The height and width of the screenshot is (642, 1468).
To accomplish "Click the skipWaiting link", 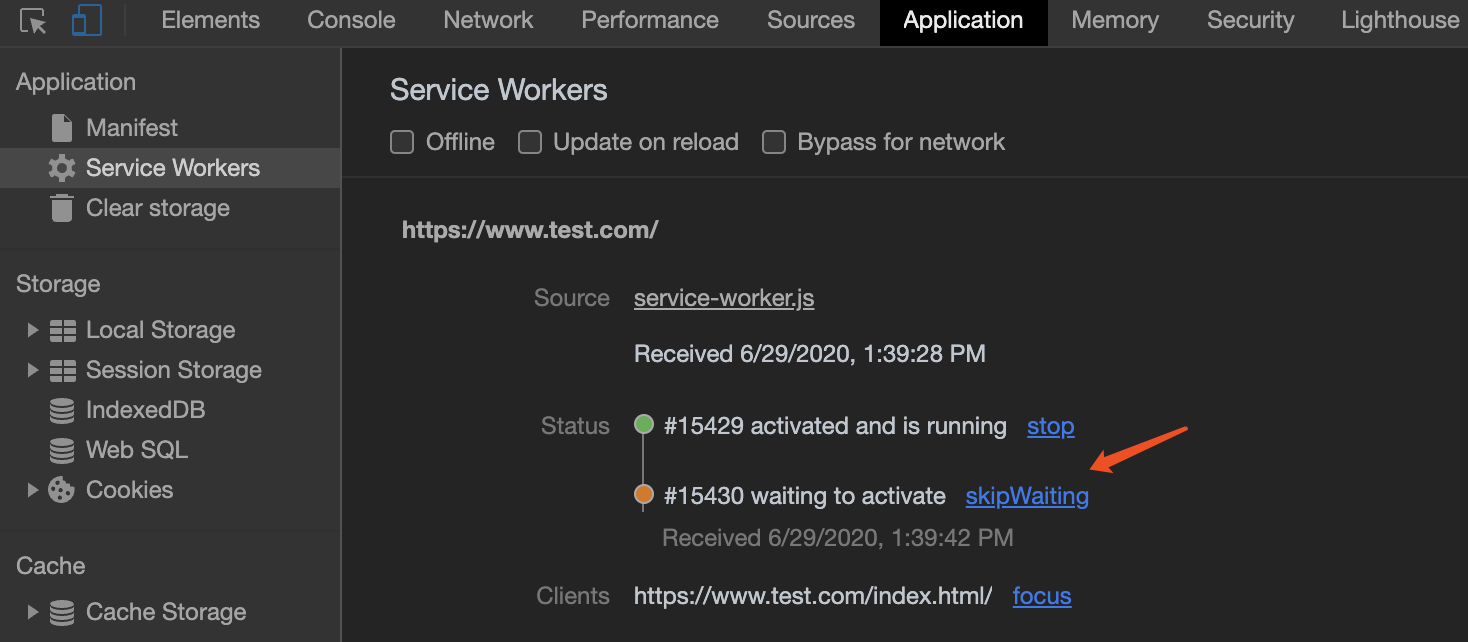I will (1027, 496).
